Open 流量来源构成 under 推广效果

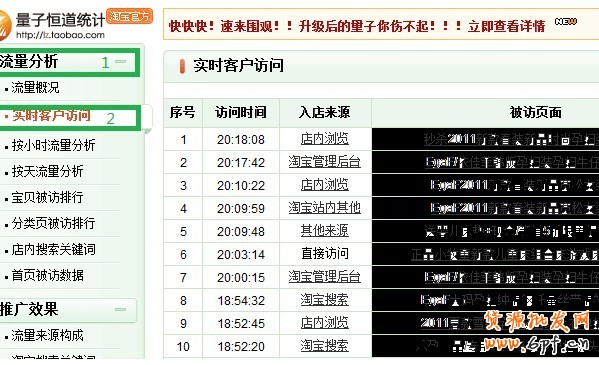(47, 335)
